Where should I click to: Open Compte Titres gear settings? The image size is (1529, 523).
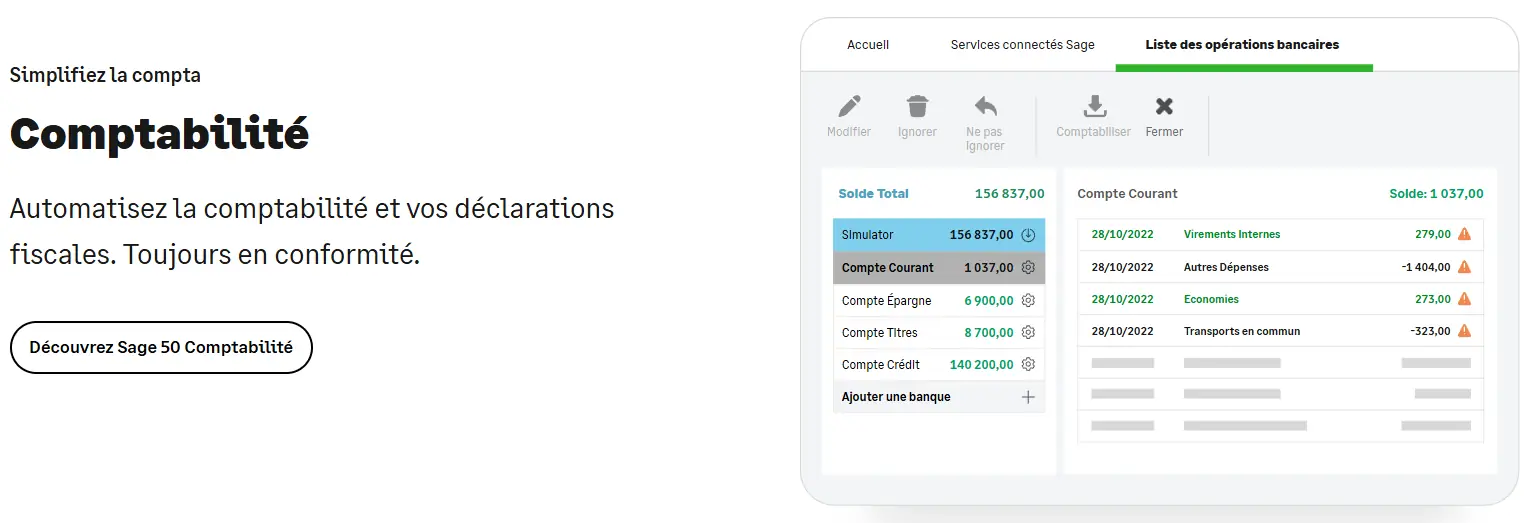[1028, 333]
